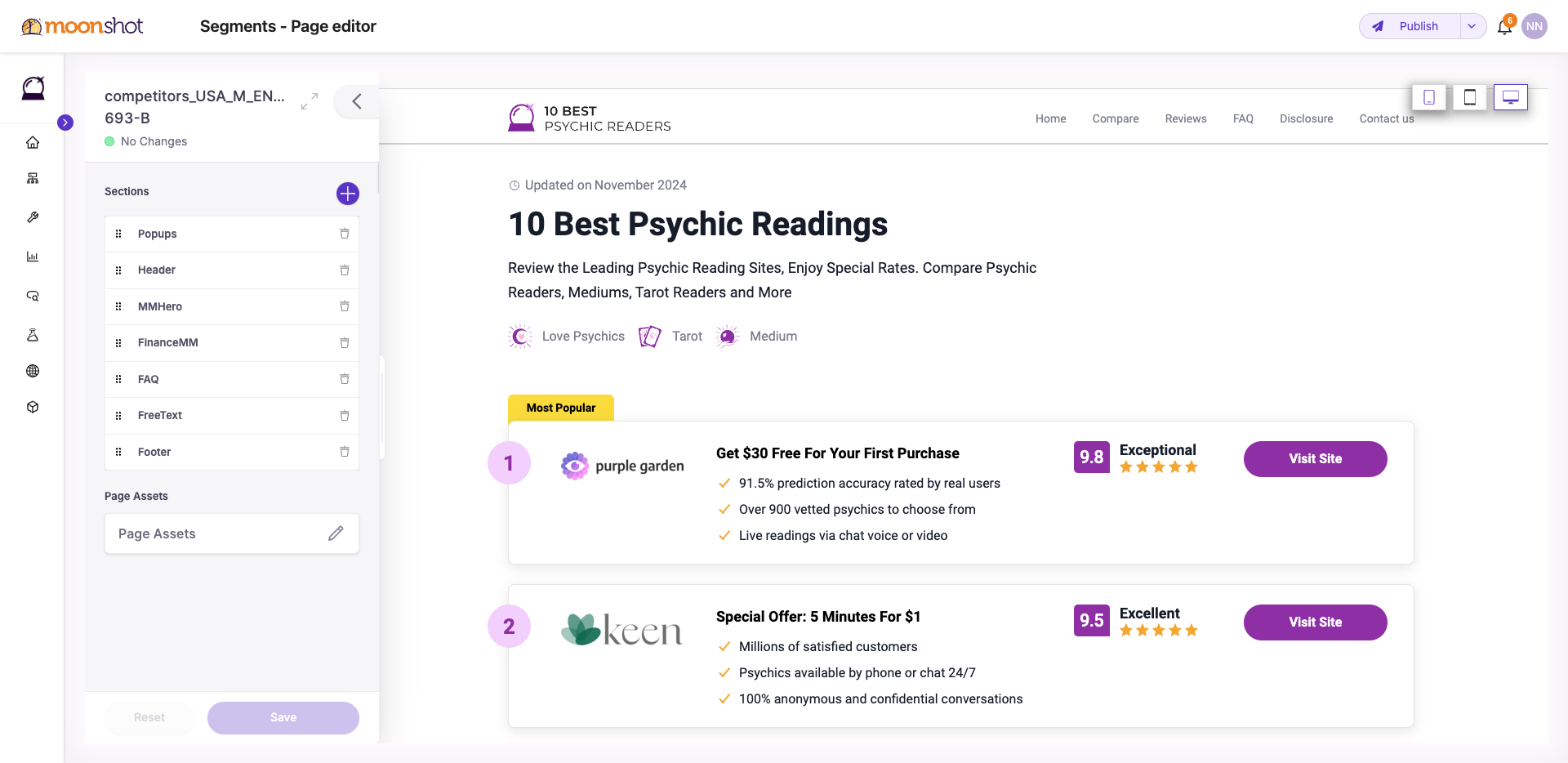Open NN user avatar menu
This screenshot has width=1568, height=763.
click(1535, 26)
